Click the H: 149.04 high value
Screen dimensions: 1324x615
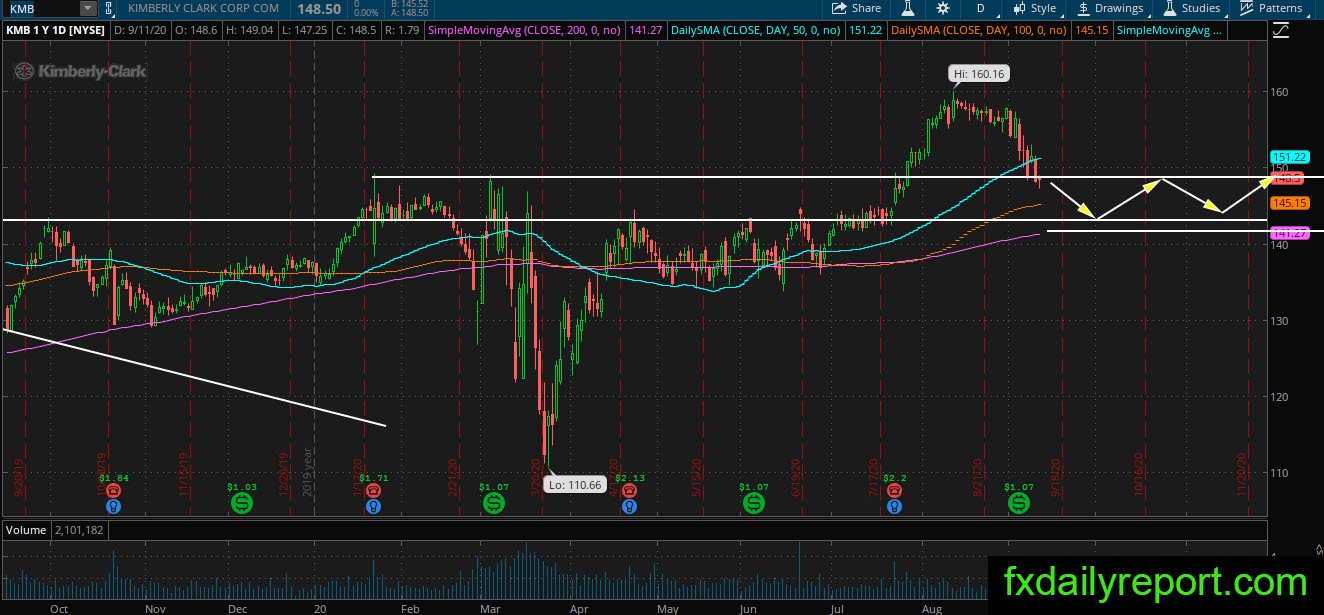(248, 31)
